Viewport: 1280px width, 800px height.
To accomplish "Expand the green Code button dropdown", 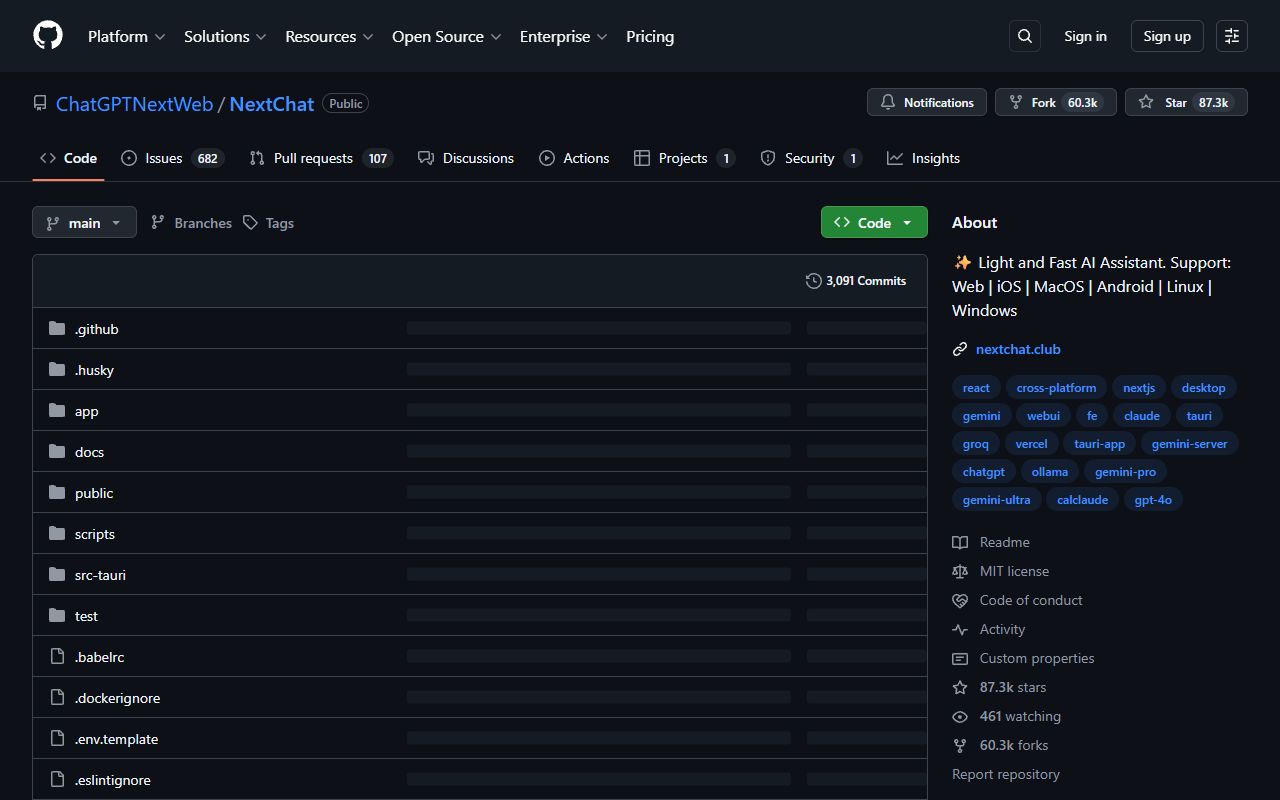I will (x=906, y=222).
